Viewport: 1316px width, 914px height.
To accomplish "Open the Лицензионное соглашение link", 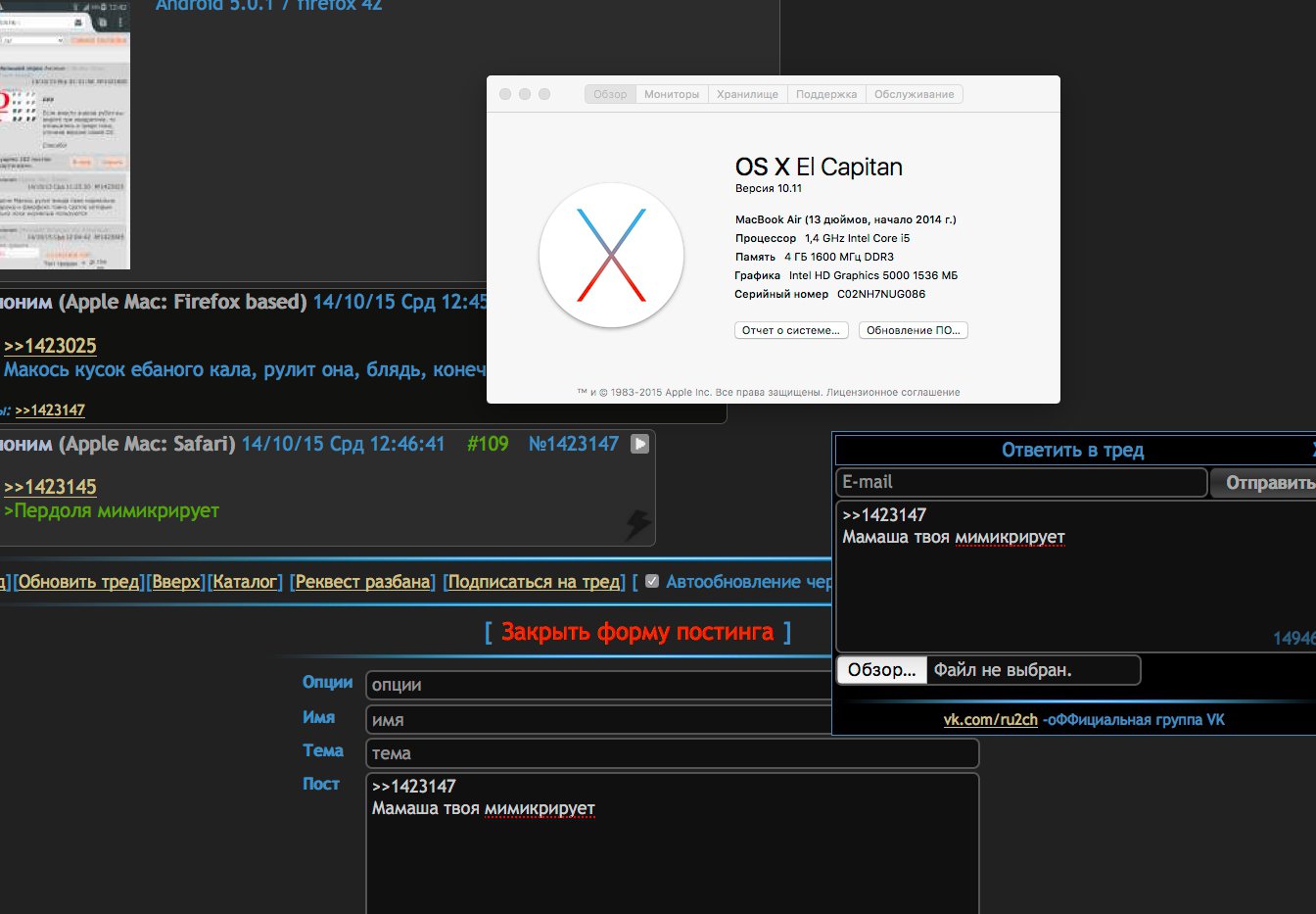I will [x=893, y=392].
